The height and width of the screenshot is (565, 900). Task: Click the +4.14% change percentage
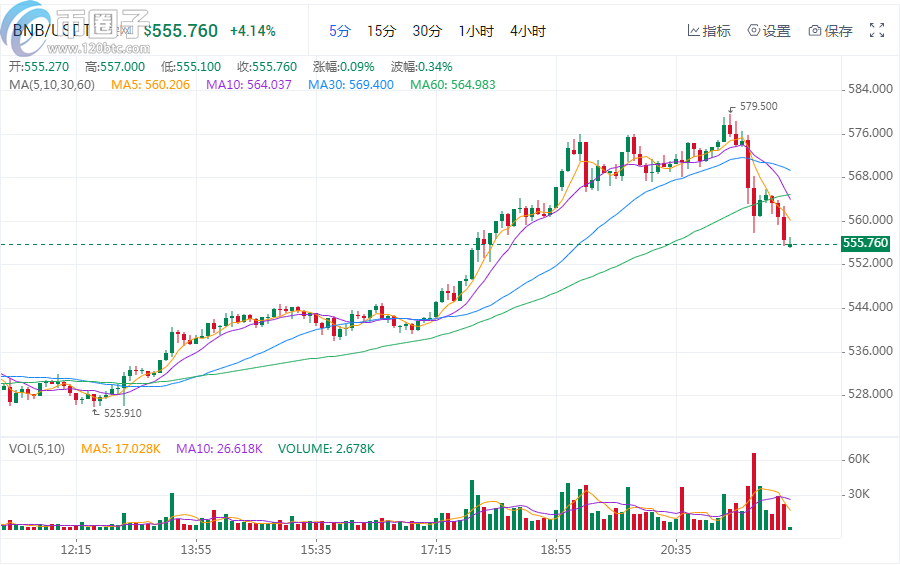click(x=253, y=31)
